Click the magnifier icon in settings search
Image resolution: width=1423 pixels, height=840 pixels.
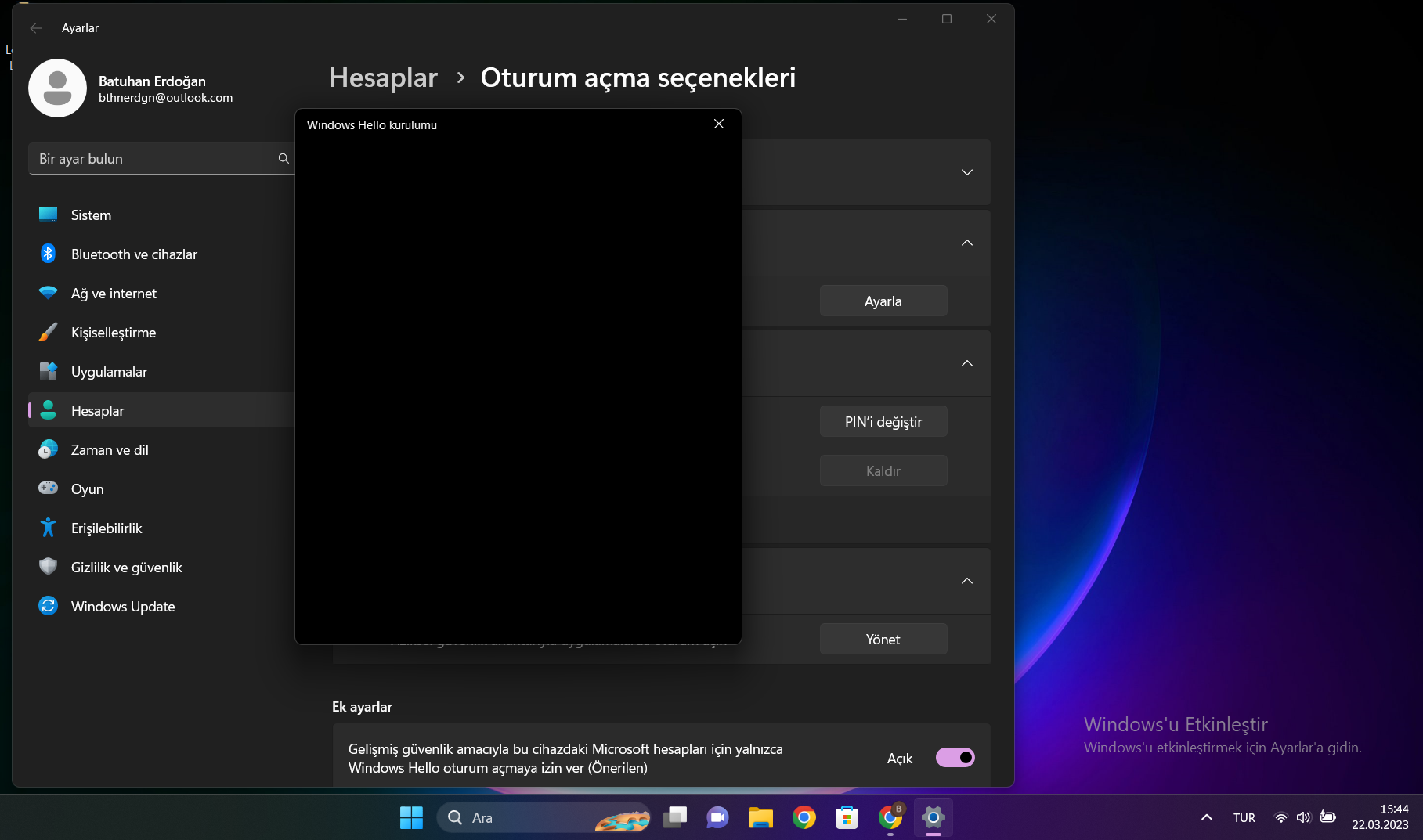pos(284,158)
